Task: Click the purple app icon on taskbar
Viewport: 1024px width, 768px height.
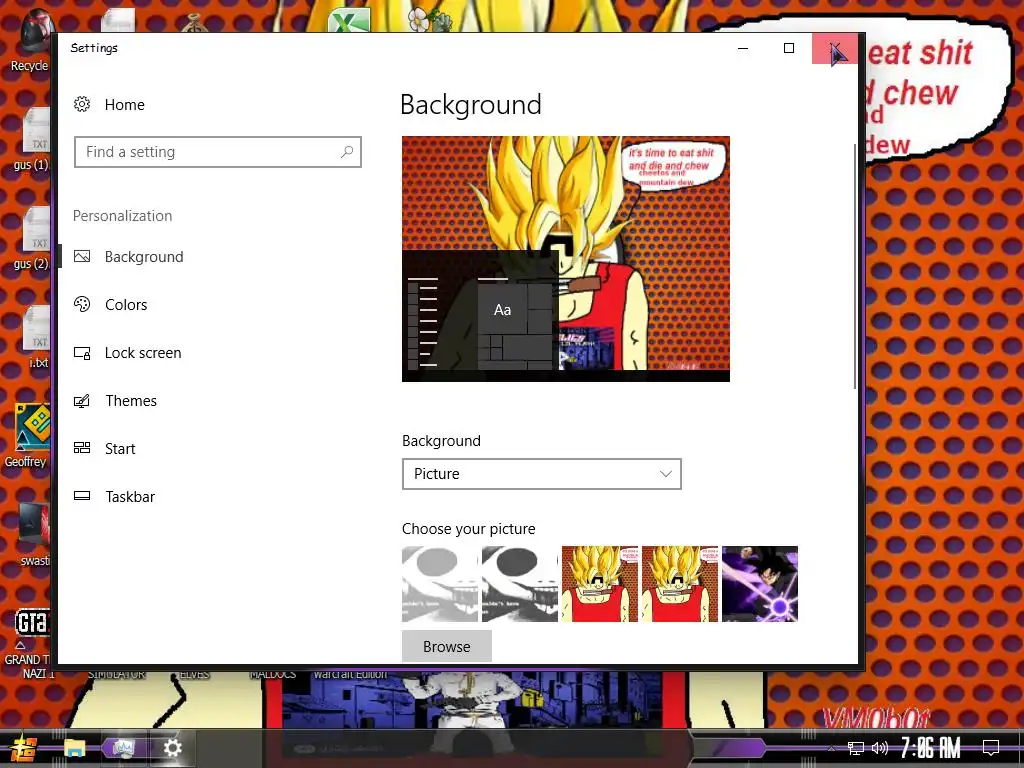Action: point(123,748)
